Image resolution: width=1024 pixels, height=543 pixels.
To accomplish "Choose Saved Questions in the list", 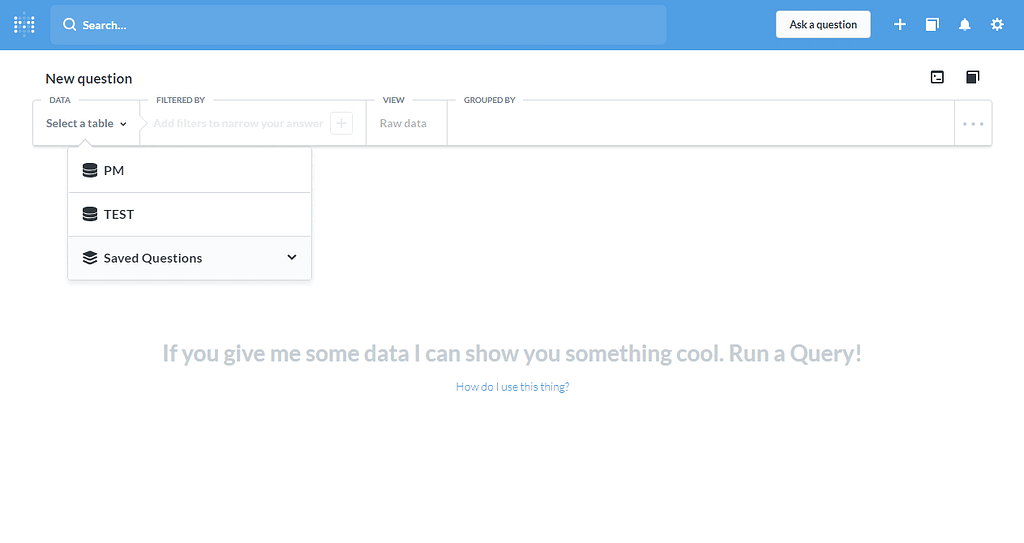I will pyautogui.click(x=189, y=258).
